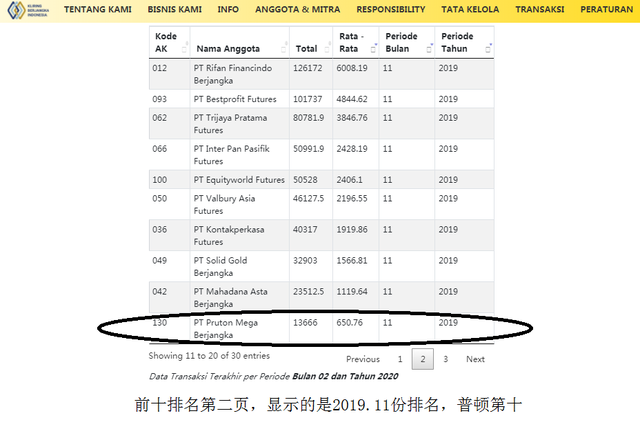The height and width of the screenshot is (429, 640).
Task: Select the PT Mahadana Asta Berjangka cell
Action: [x=240, y=298]
